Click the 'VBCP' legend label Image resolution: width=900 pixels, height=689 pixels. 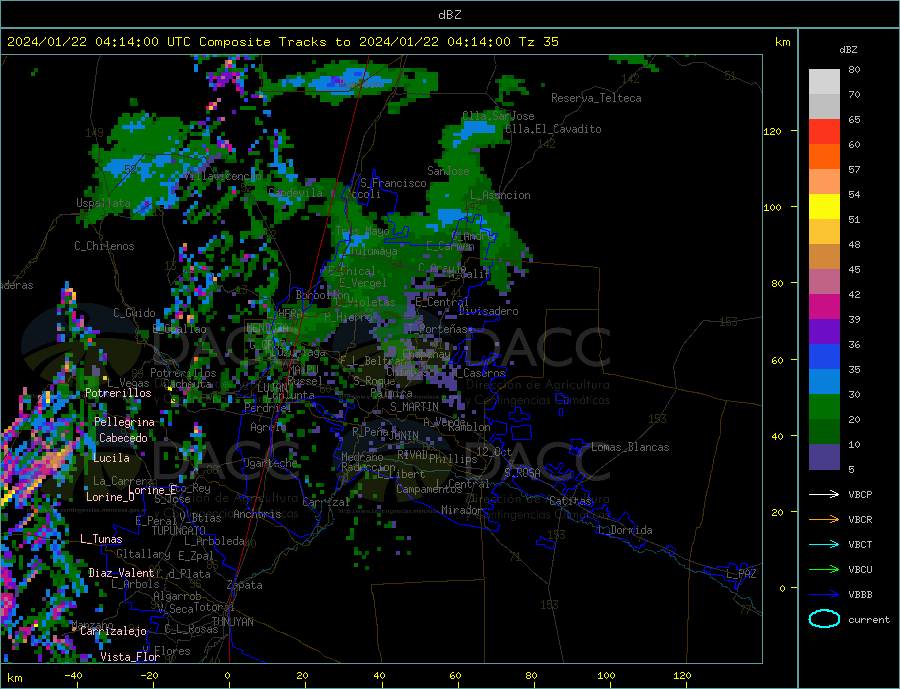[x=860, y=494]
